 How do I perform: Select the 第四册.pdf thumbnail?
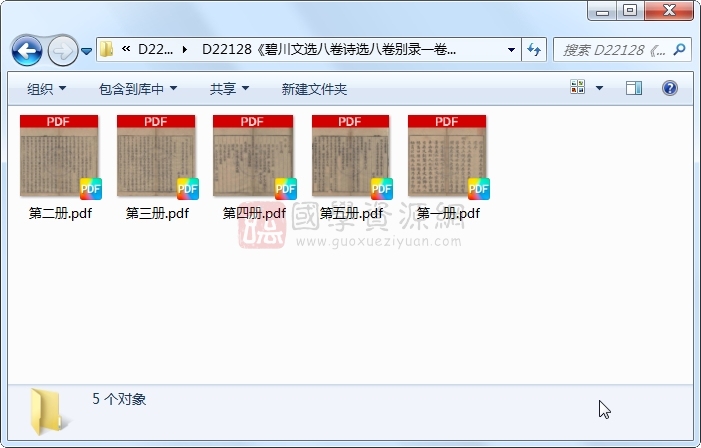pyautogui.click(x=253, y=156)
